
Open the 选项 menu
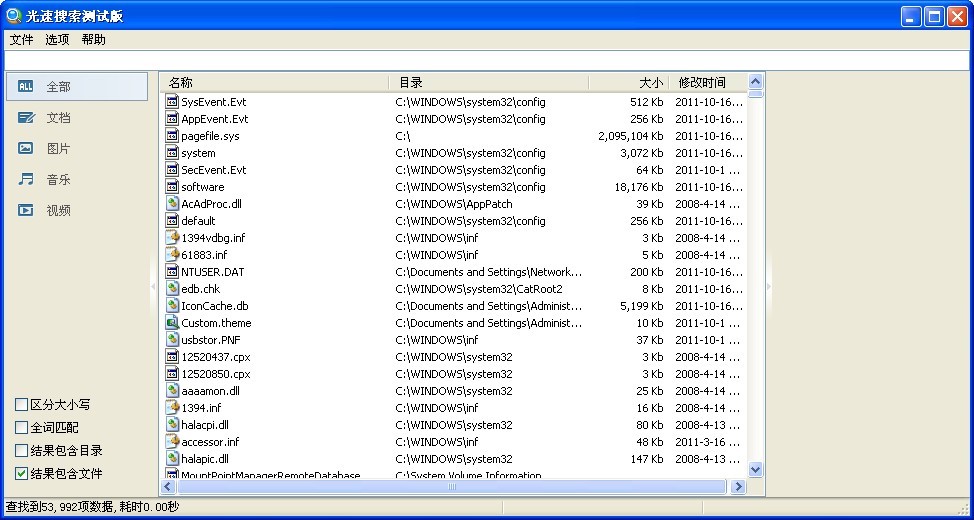[x=57, y=40]
